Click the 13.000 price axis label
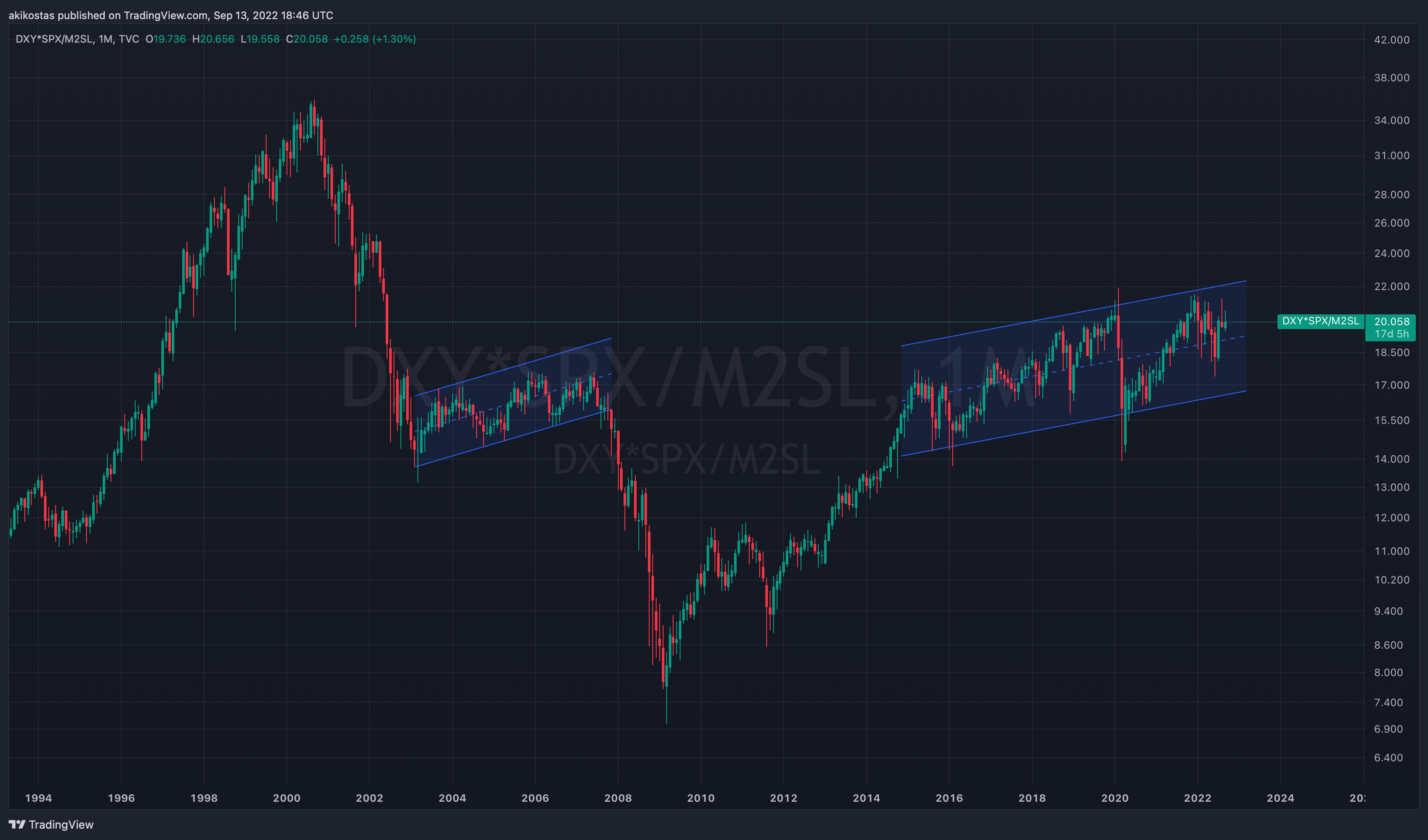1428x840 pixels. (x=1392, y=487)
